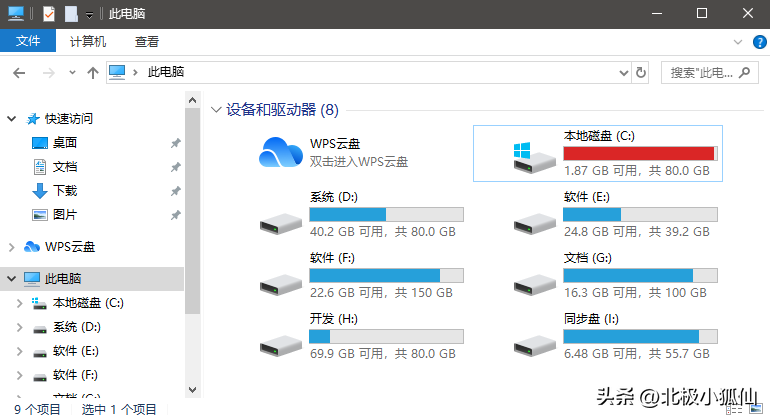Viewport: 770px width, 419px height.
Task: Select 本地磁盘 (C:) in the navigation tree
Action: click(88, 303)
